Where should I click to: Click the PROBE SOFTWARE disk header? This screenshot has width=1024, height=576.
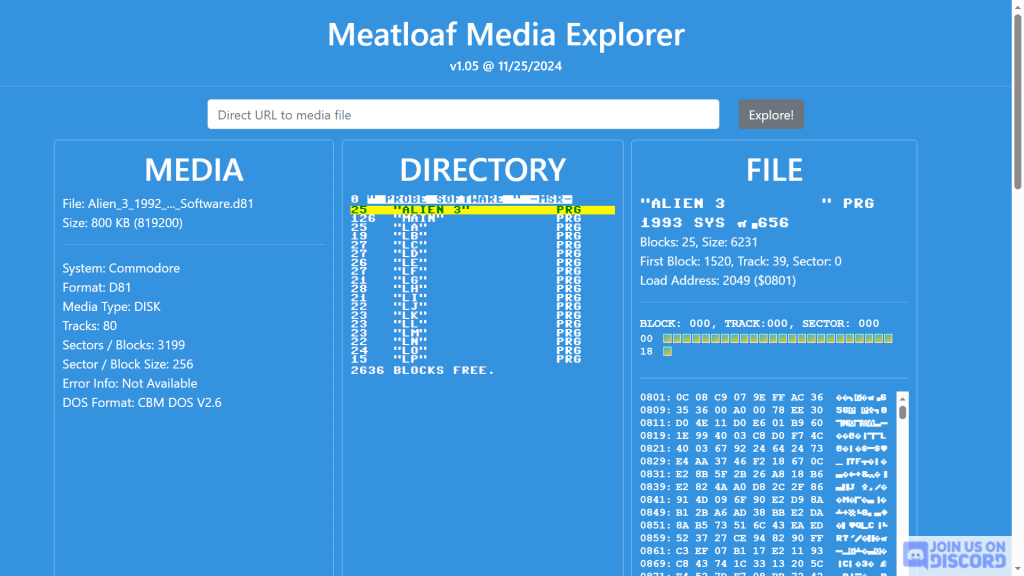click(x=470, y=199)
